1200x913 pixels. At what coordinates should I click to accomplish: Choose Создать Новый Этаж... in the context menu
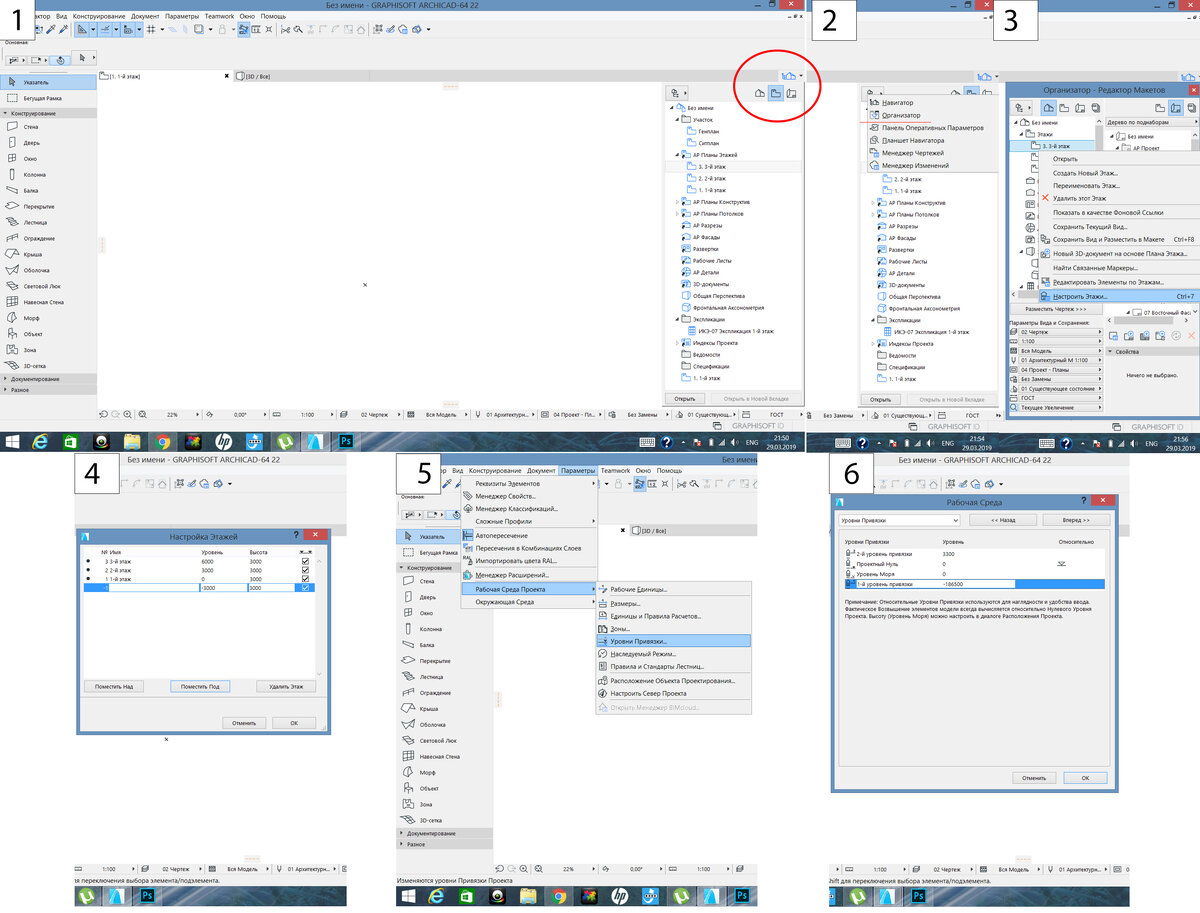[x=1118, y=172]
